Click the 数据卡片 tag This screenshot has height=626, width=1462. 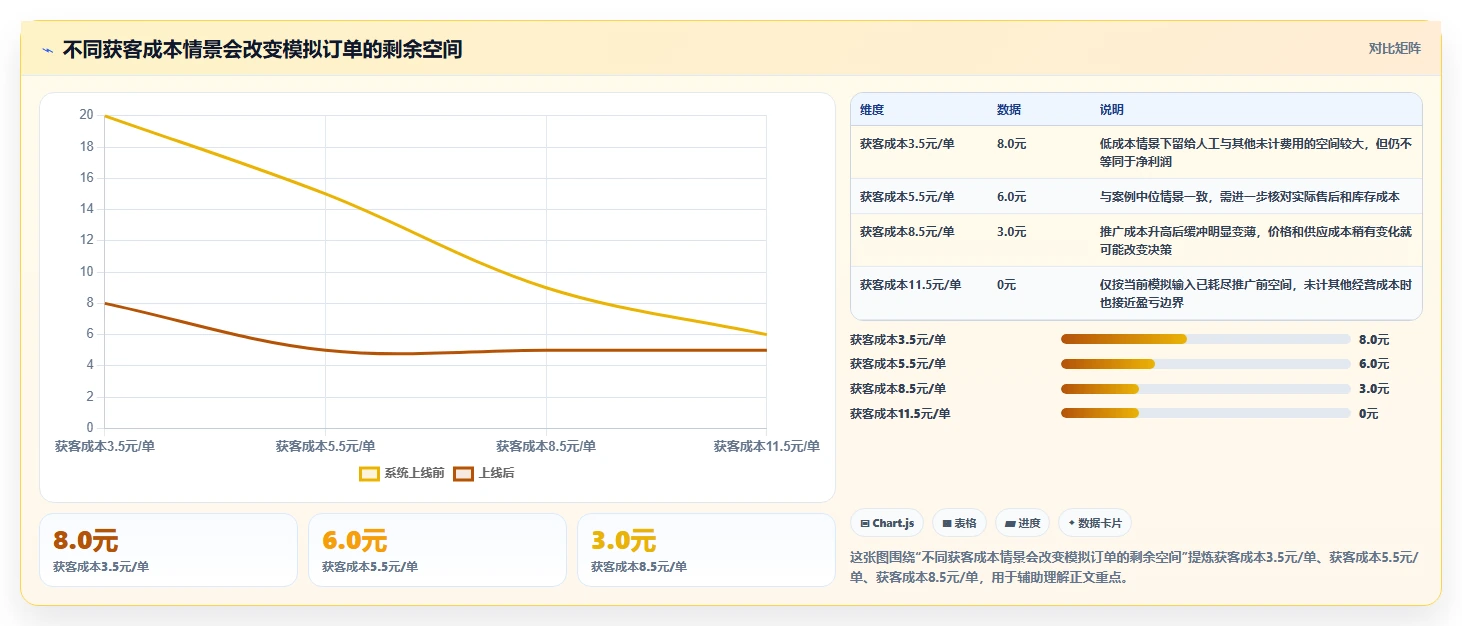[1095, 523]
